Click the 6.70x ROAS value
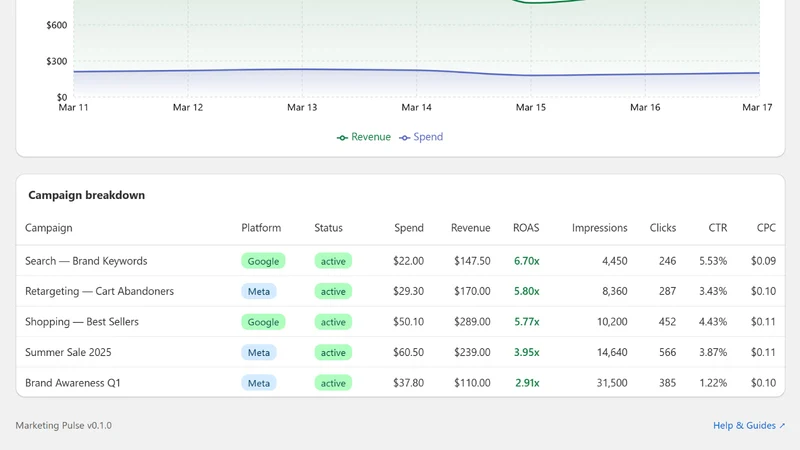The image size is (800, 450). click(x=527, y=261)
